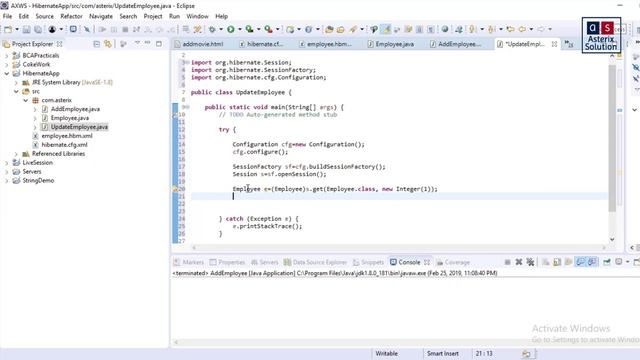This screenshot has height=360, width=640.
Task: Click the editor horizontal scrollbar
Action: (x=398, y=247)
